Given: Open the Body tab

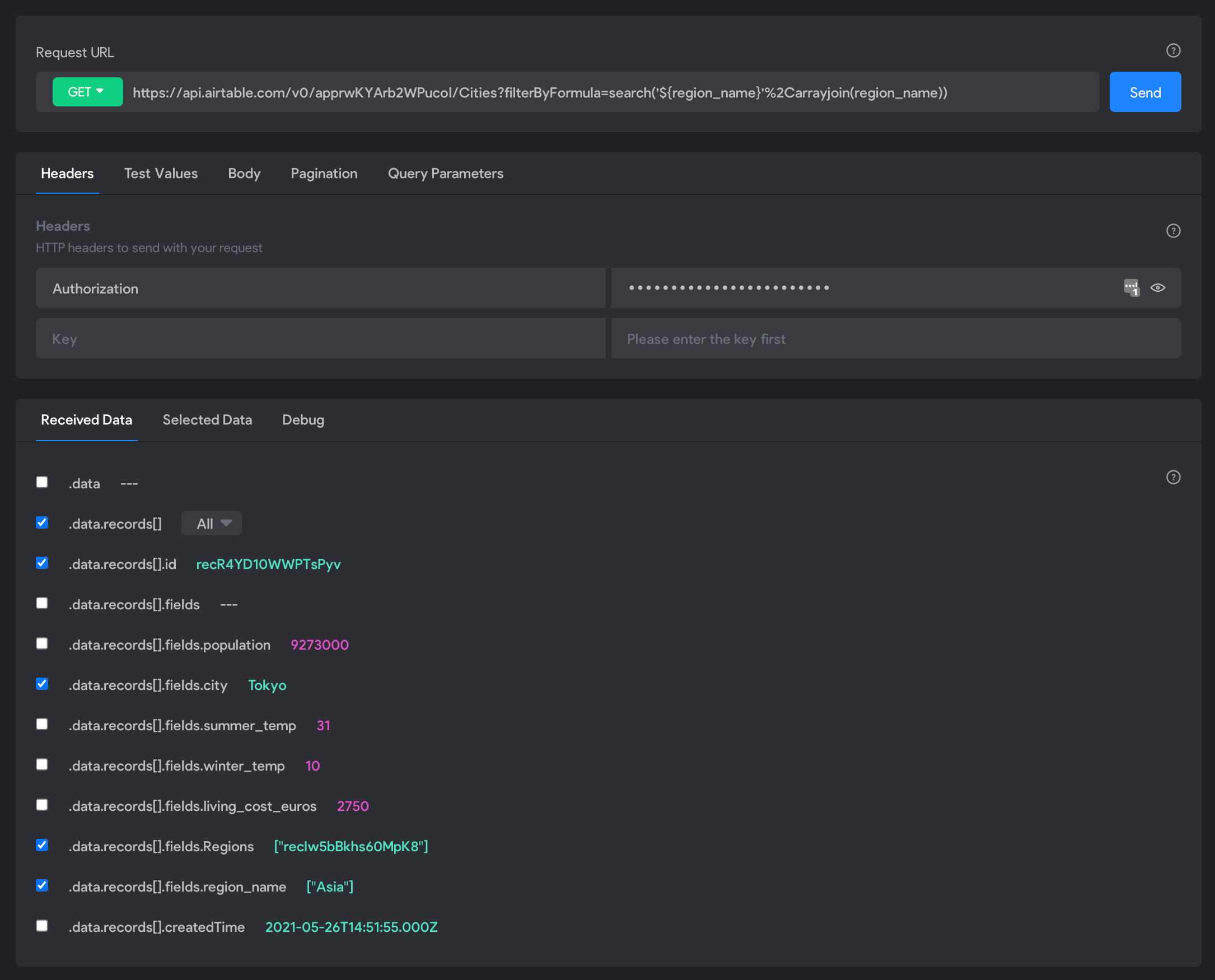Looking at the screenshot, I should [x=244, y=174].
